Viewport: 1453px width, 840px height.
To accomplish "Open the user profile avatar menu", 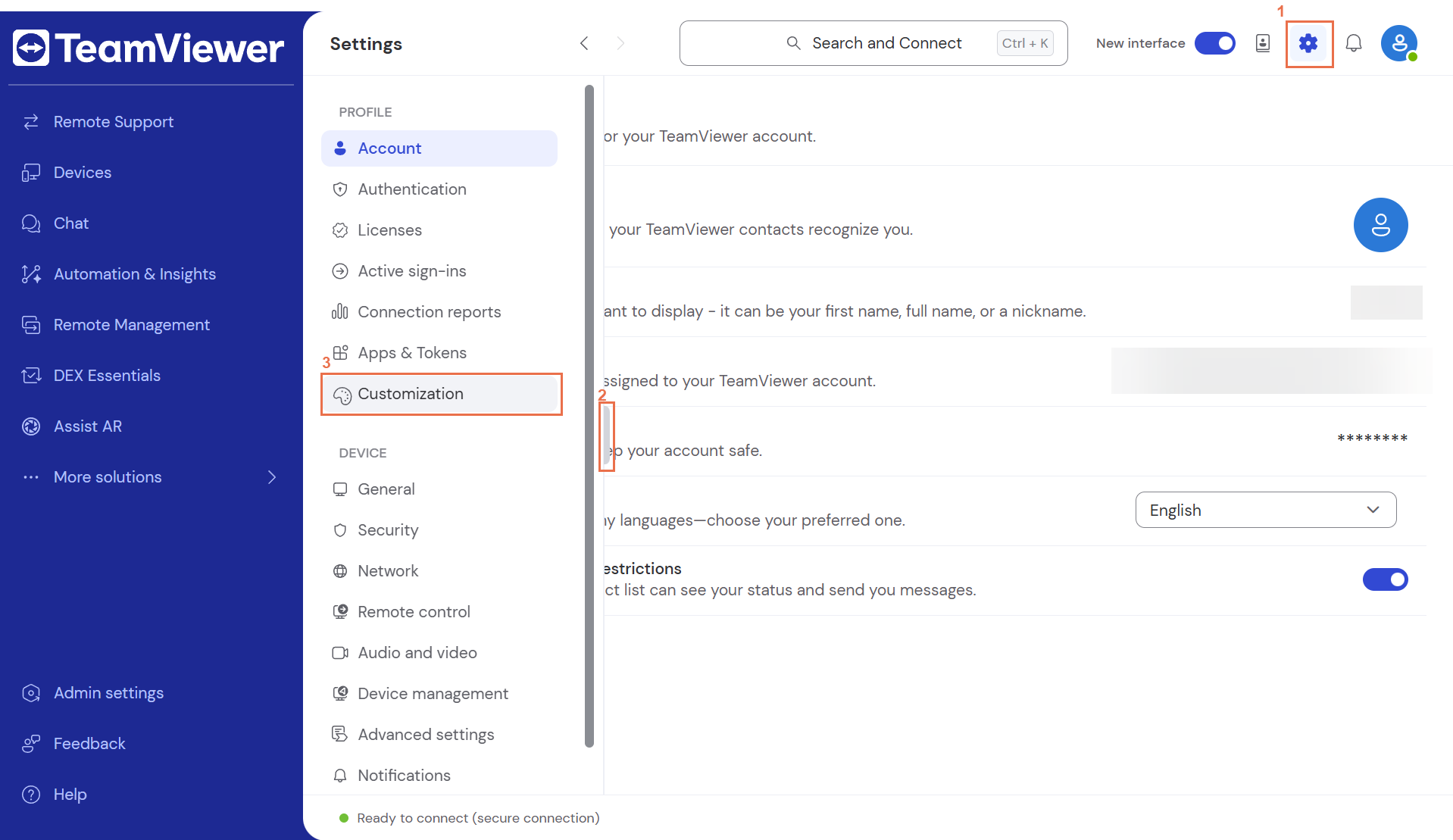I will point(1399,43).
